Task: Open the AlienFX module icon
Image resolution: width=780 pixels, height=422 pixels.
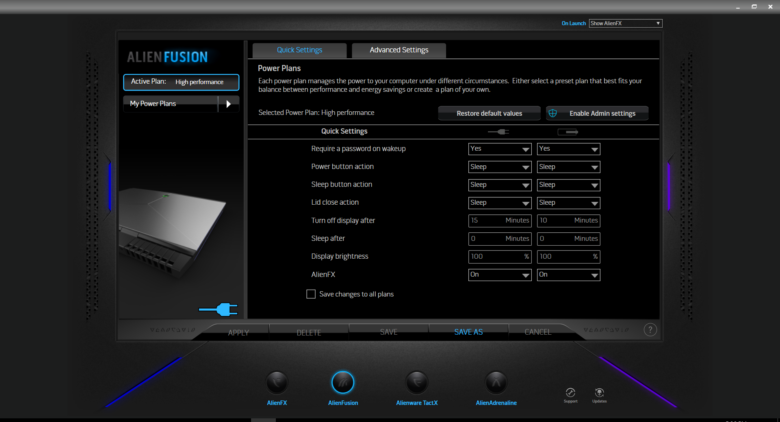Action: pos(277,383)
